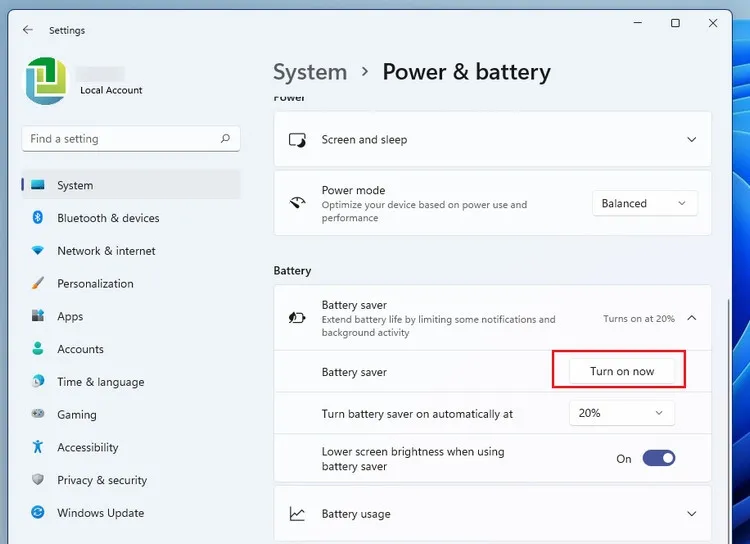Click the System breadcrumb link
The height and width of the screenshot is (544, 750).
click(x=310, y=72)
